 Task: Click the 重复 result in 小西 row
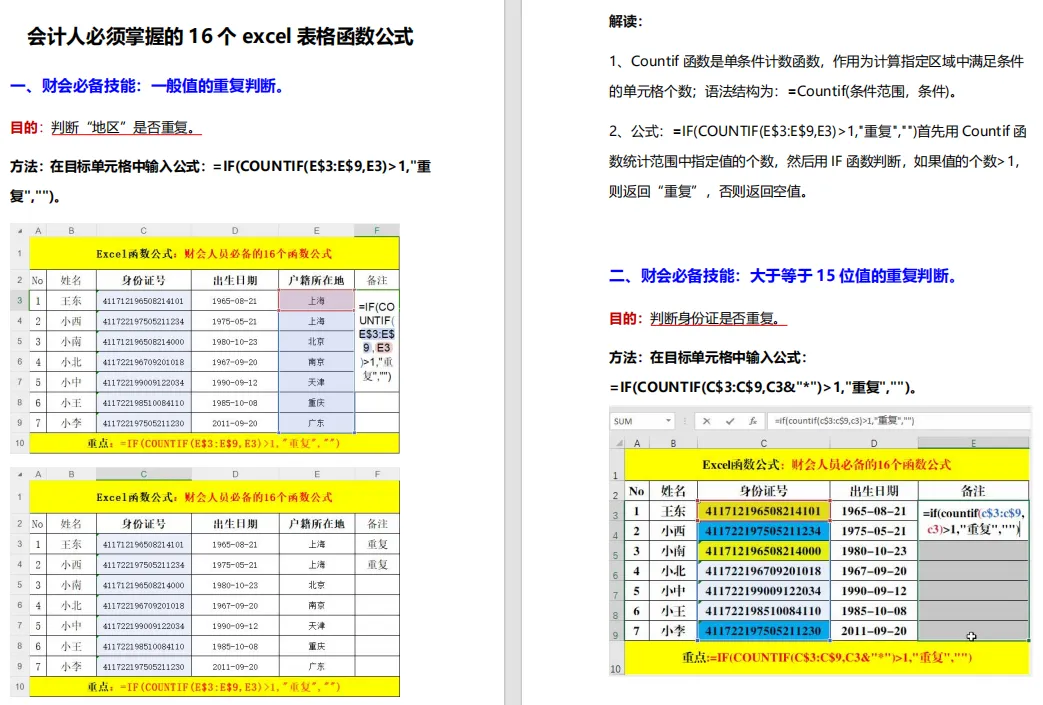click(377, 565)
